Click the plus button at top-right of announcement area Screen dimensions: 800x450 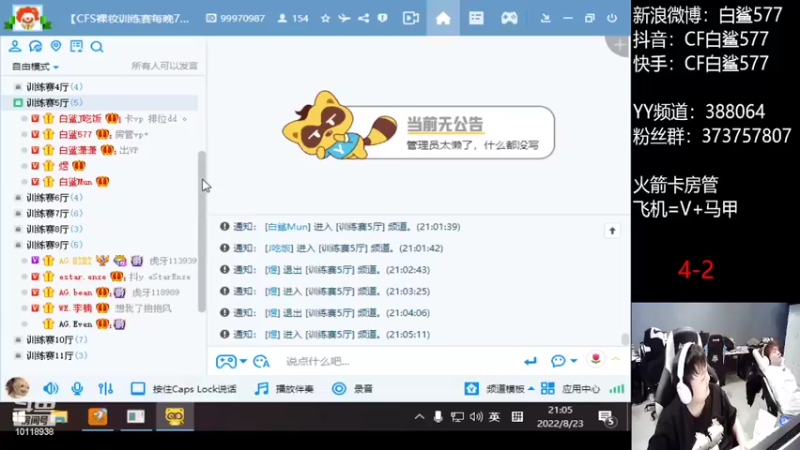click(x=618, y=45)
